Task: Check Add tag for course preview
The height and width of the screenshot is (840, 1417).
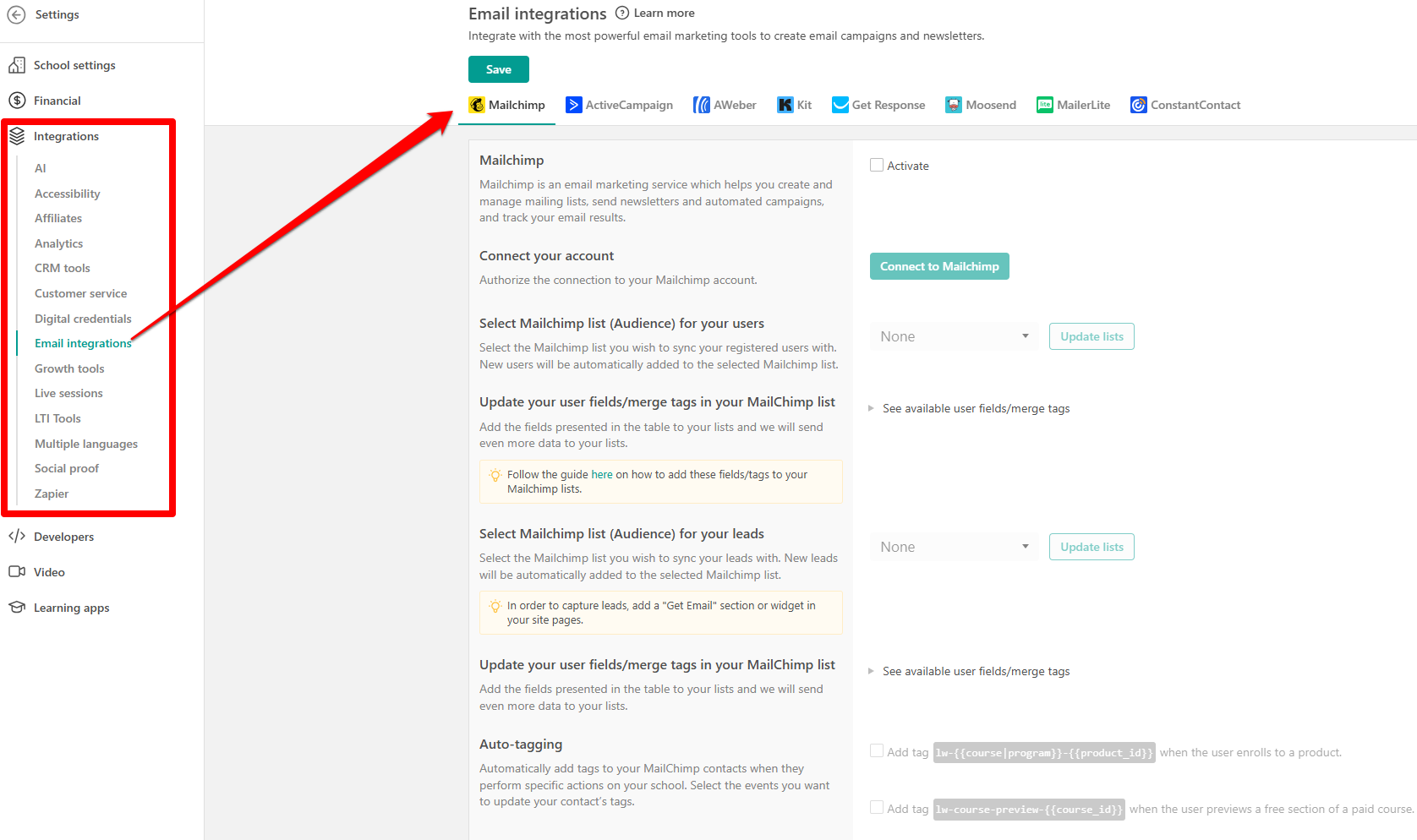Action: click(x=877, y=808)
